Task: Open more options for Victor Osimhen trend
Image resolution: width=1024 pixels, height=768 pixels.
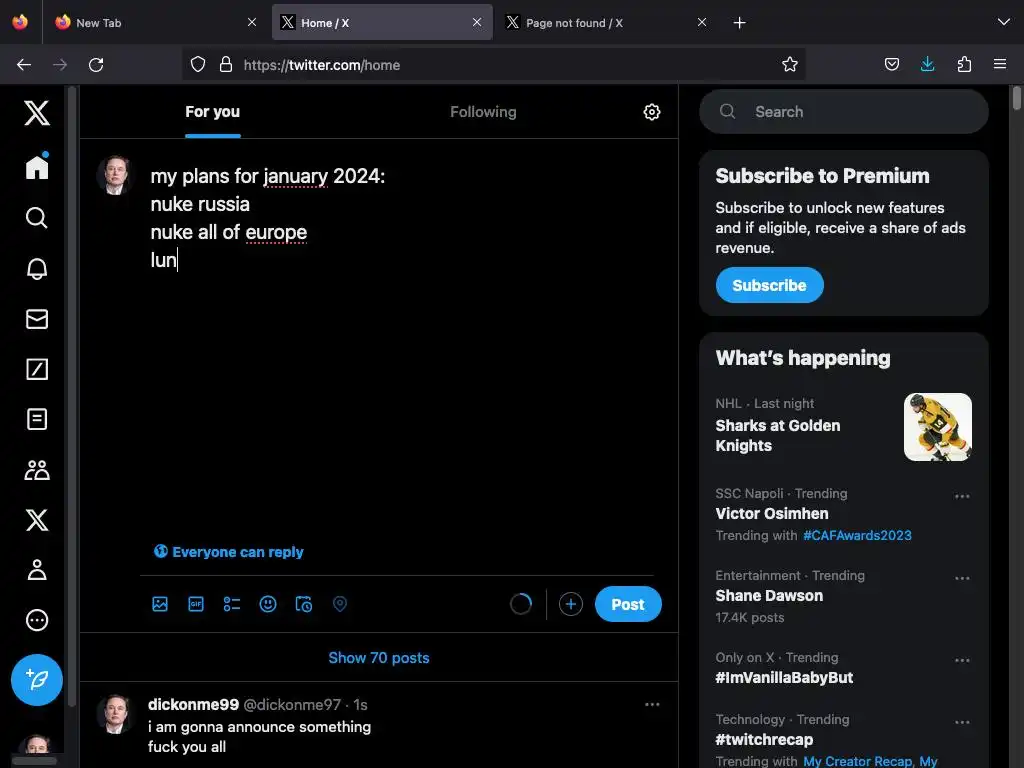Action: pyautogui.click(x=962, y=496)
